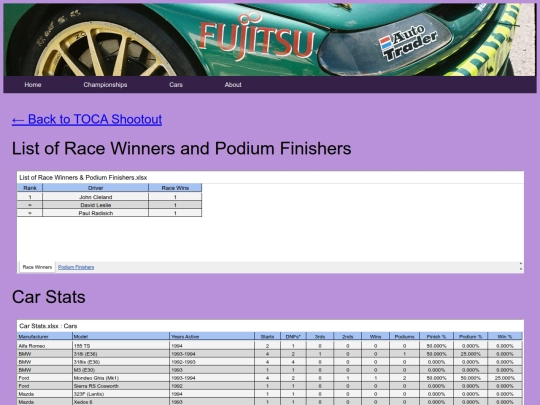Click the 25.000% Win % cell for Mondeo

pos(505,378)
